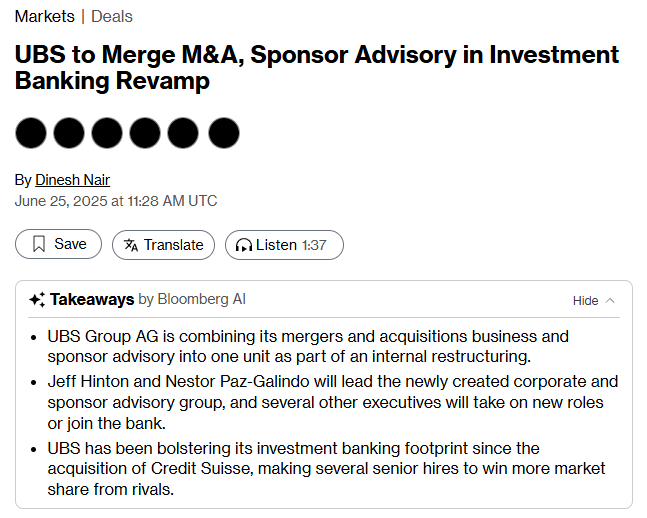Click the UBS article headline
Image resolution: width=647 pixels, height=518 pixels.
(x=316, y=67)
